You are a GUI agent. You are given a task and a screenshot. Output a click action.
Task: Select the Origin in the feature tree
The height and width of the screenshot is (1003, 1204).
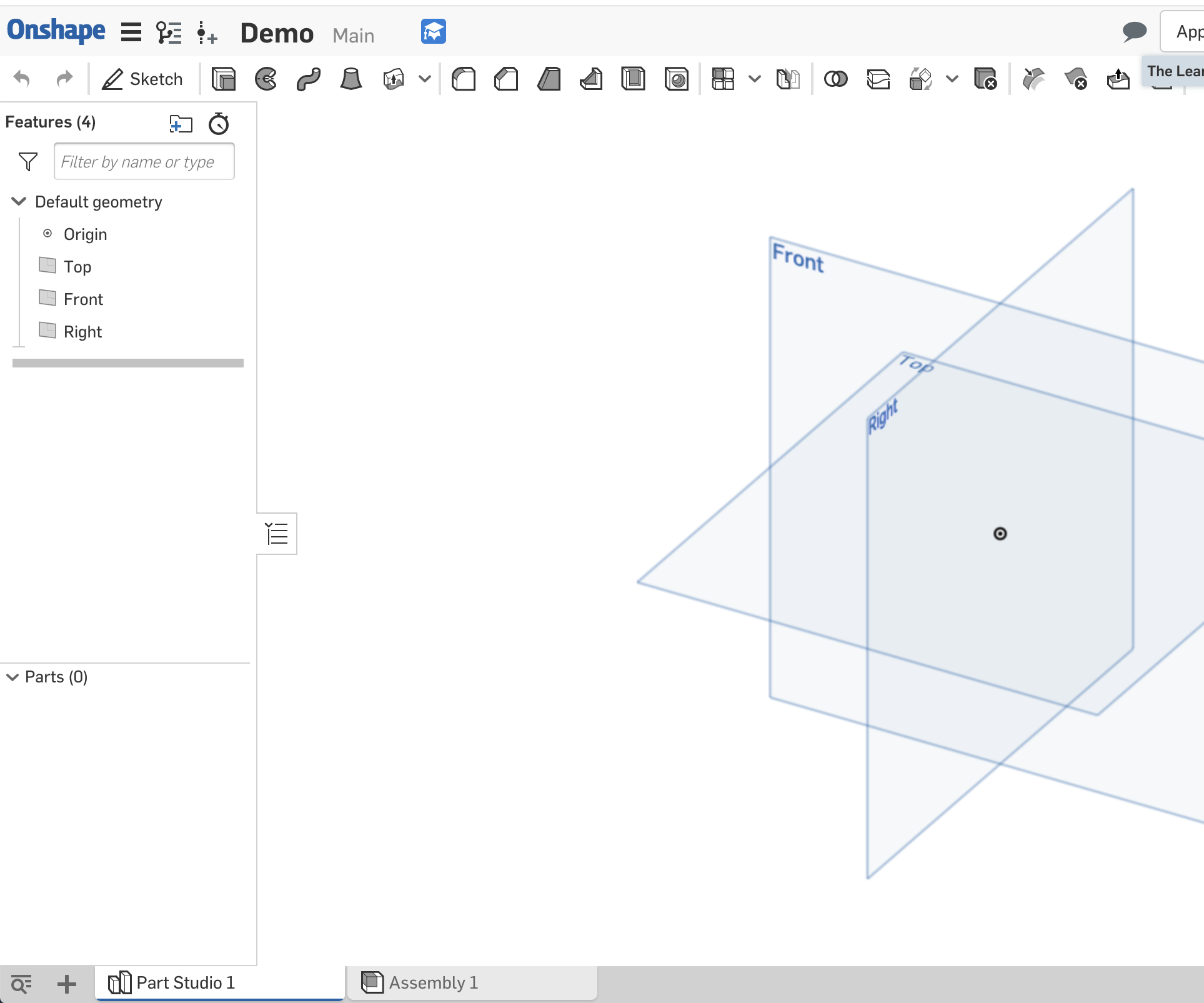pyautogui.click(x=85, y=234)
